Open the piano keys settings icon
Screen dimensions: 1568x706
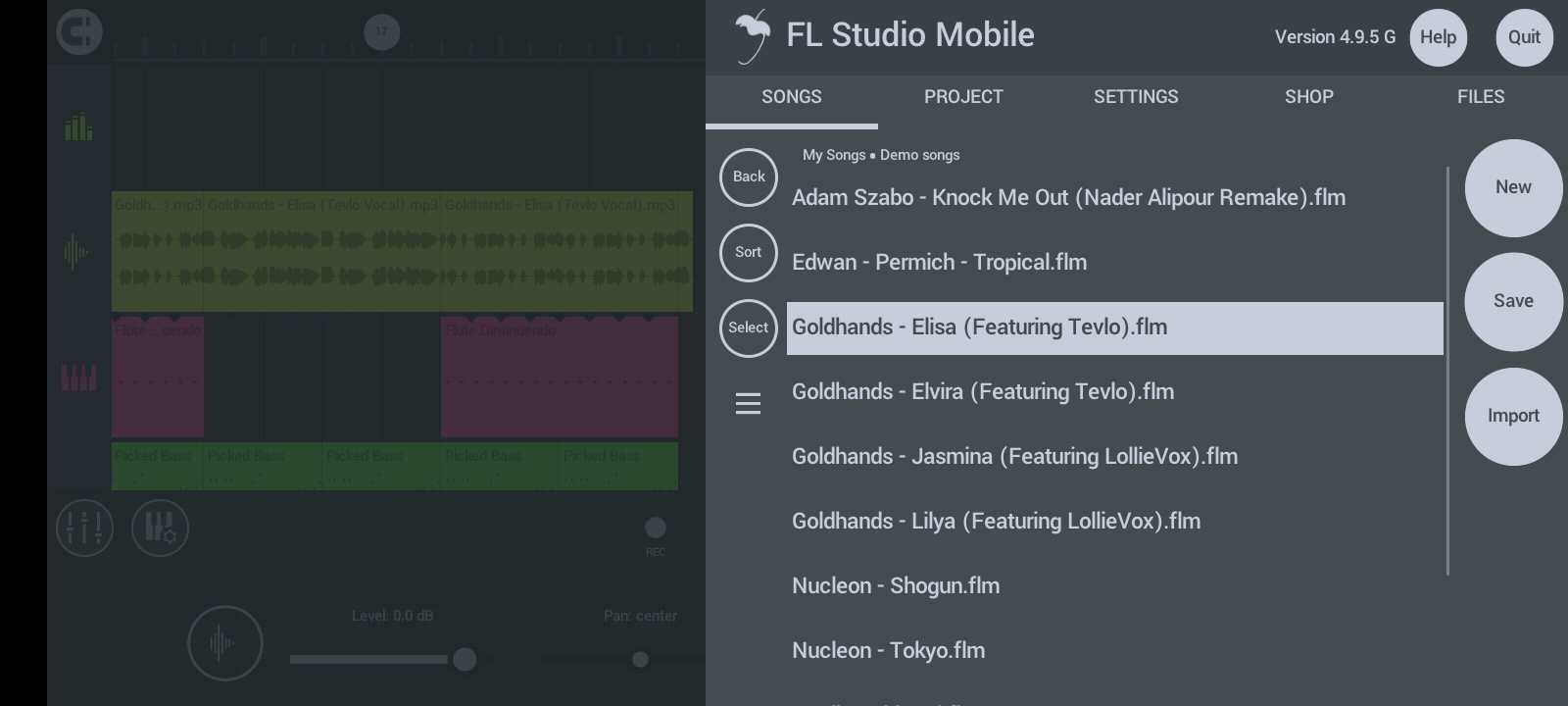point(160,528)
